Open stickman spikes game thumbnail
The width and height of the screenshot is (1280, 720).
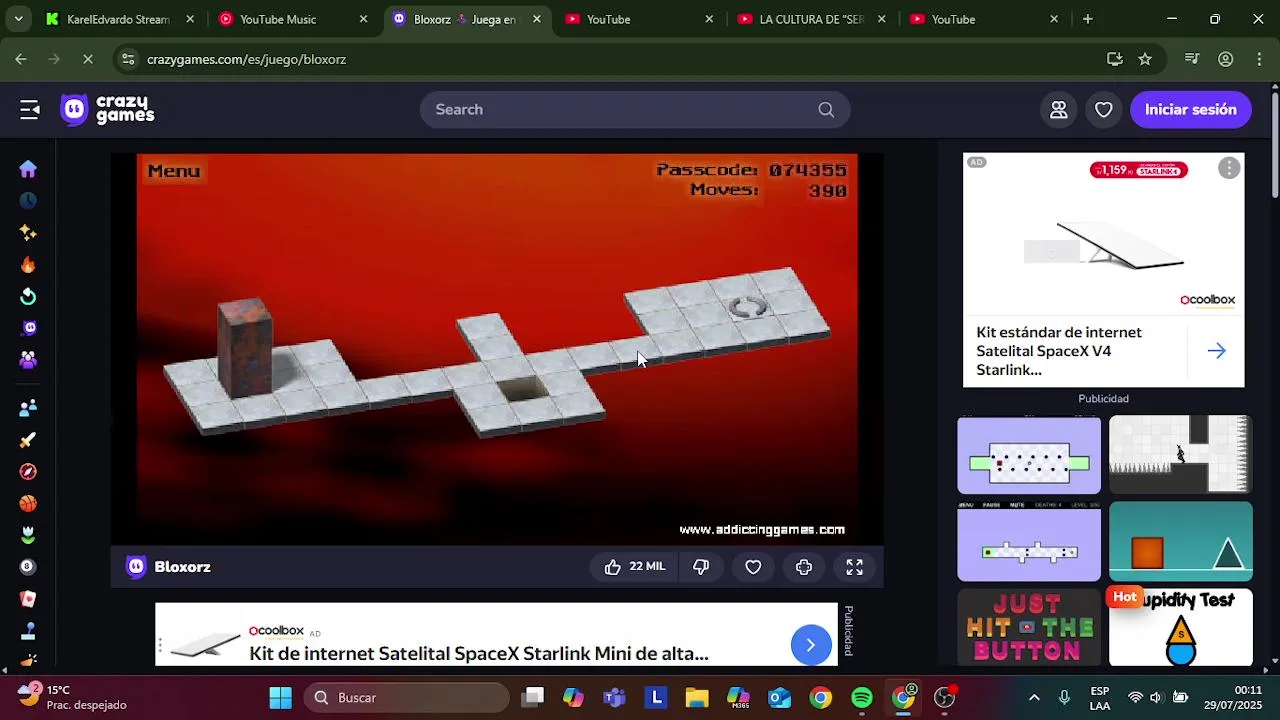coord(1181,456)
